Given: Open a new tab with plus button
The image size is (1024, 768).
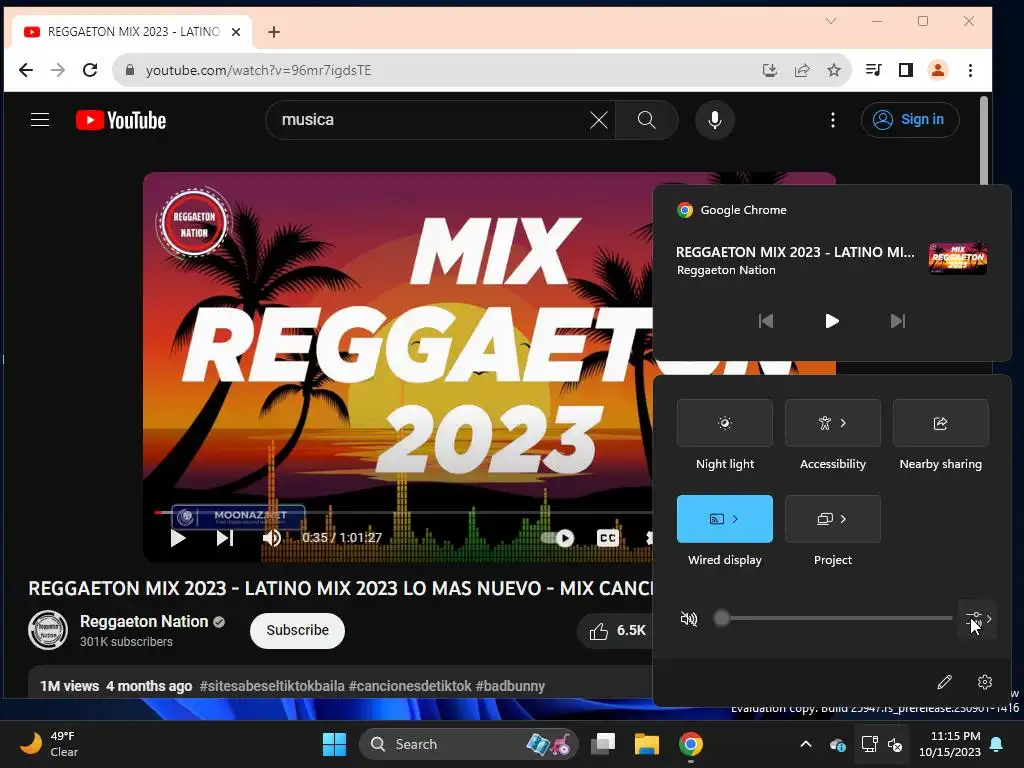Looking at the screenshot, I should click(274, 31).
